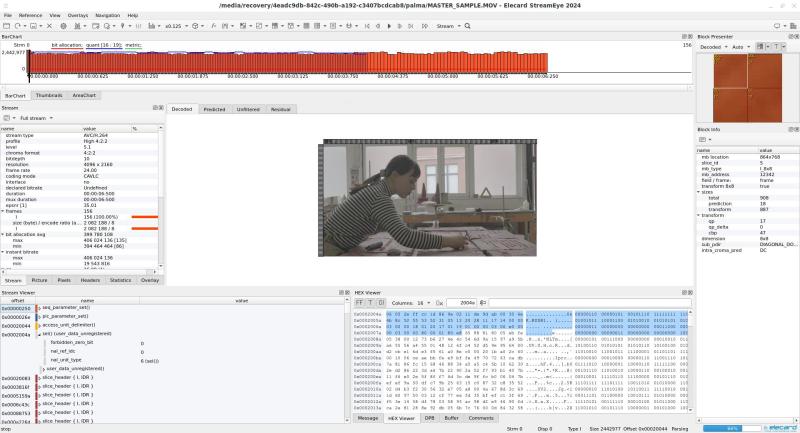Toggle the T text button in Block Presenter
The height and width of the screenshot is (433, 800).
click(777, 47)
